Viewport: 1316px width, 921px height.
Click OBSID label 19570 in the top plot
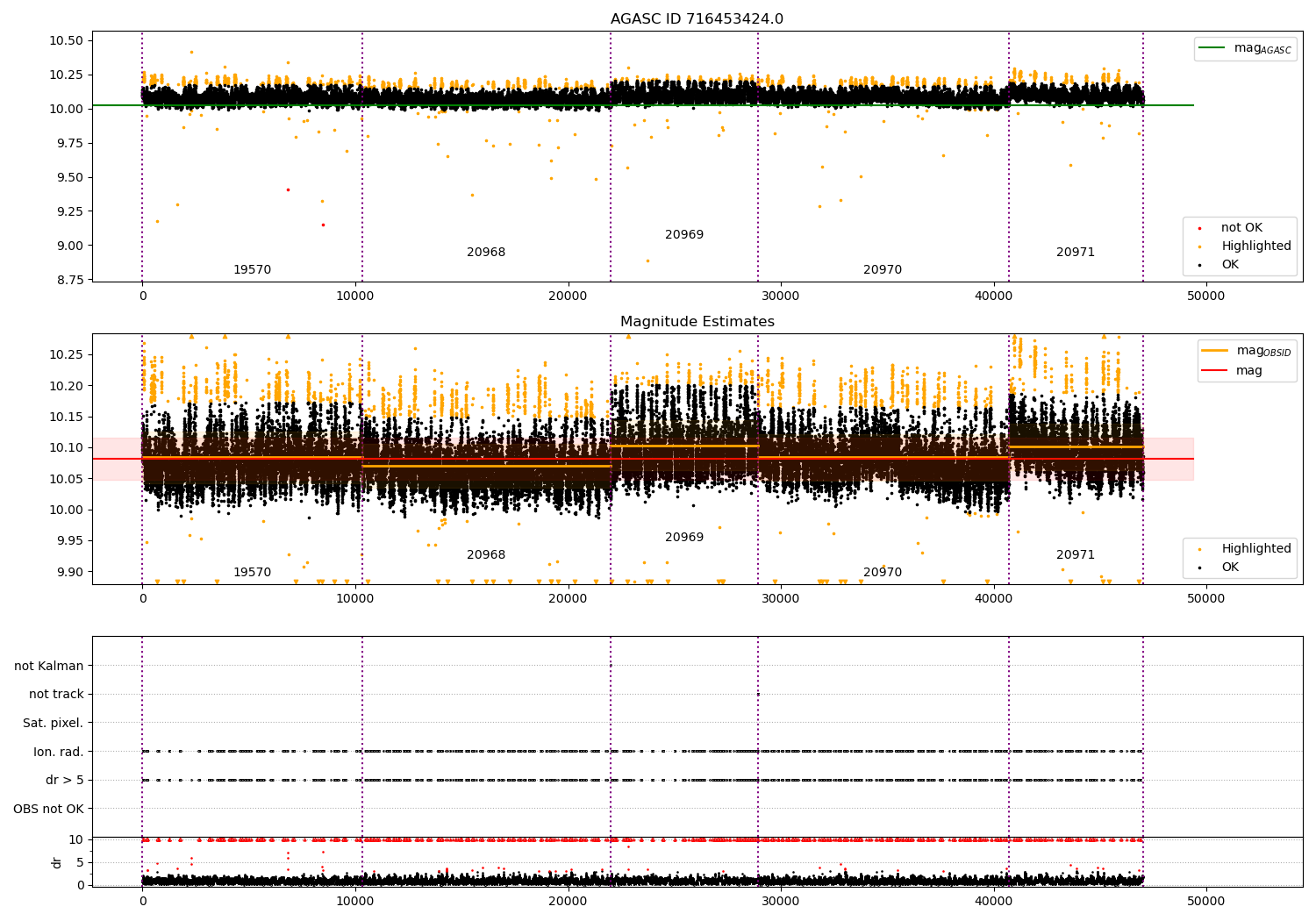252,270
